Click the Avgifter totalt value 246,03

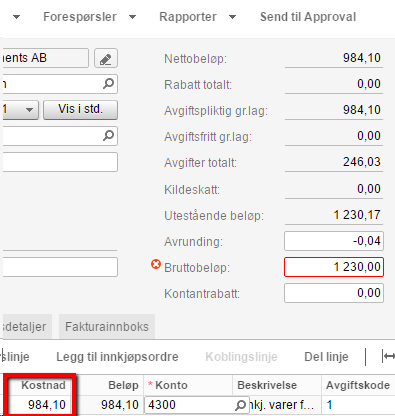point(362,162)
